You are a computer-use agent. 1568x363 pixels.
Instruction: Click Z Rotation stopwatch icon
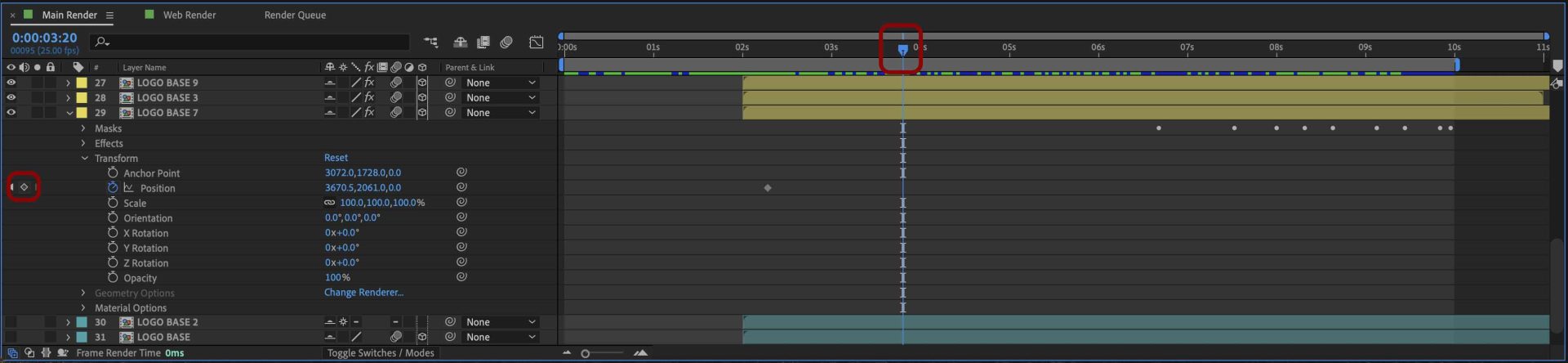[x=113, y=262]
